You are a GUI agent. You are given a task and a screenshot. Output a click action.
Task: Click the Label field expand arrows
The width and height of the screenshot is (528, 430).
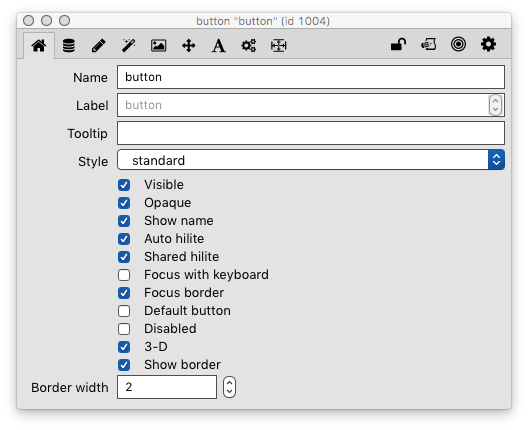495,105
